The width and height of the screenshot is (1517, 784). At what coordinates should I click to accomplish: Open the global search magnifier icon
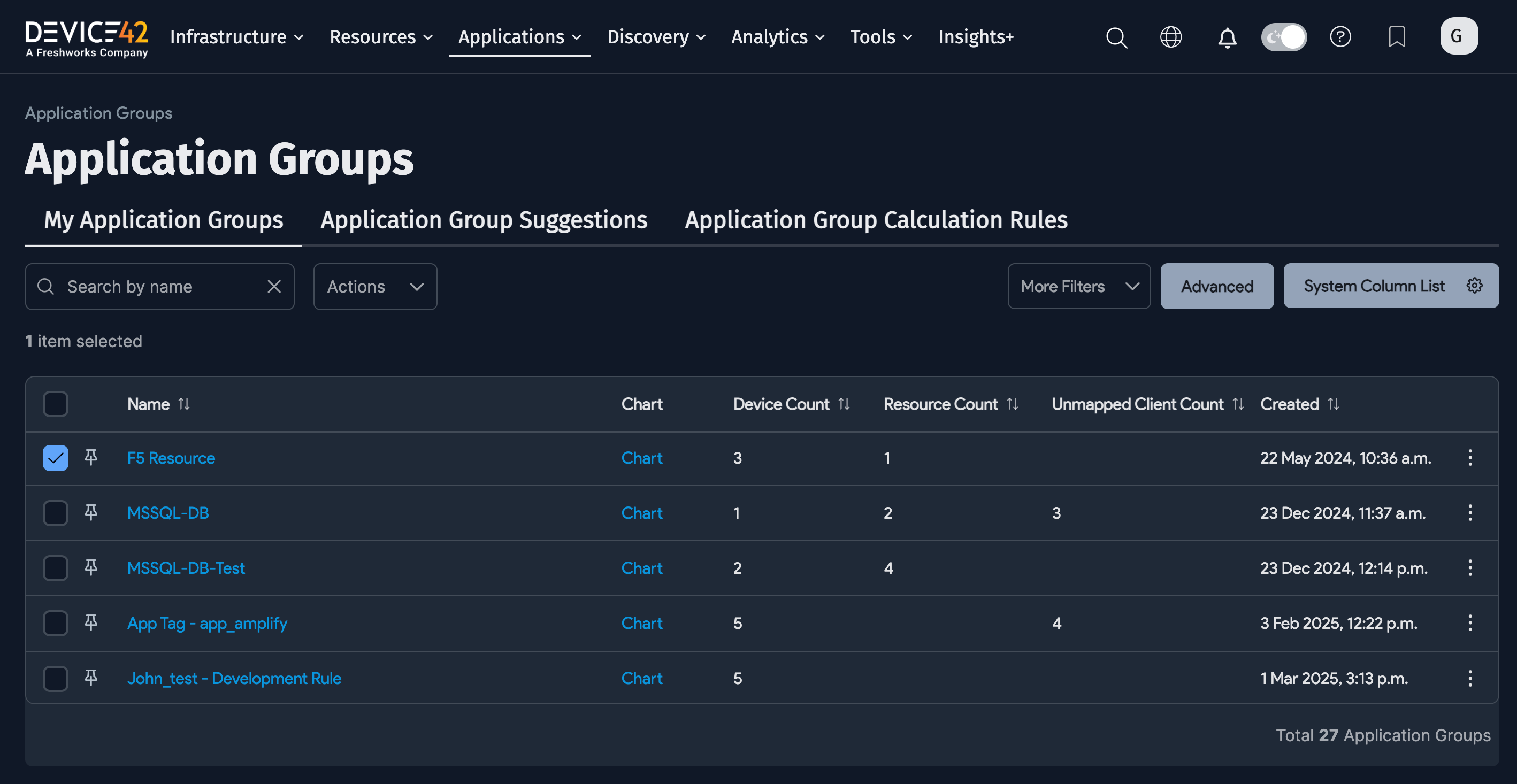point(1116,37)
